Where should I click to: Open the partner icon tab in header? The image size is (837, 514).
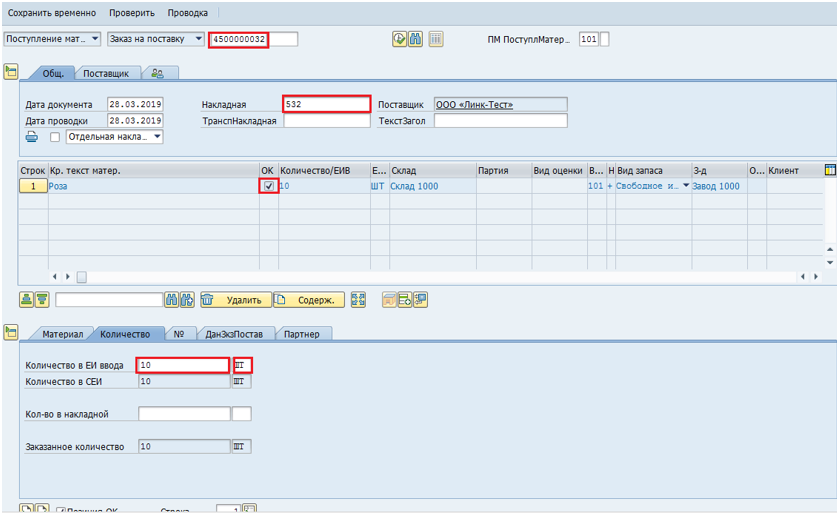click(158, 73)
